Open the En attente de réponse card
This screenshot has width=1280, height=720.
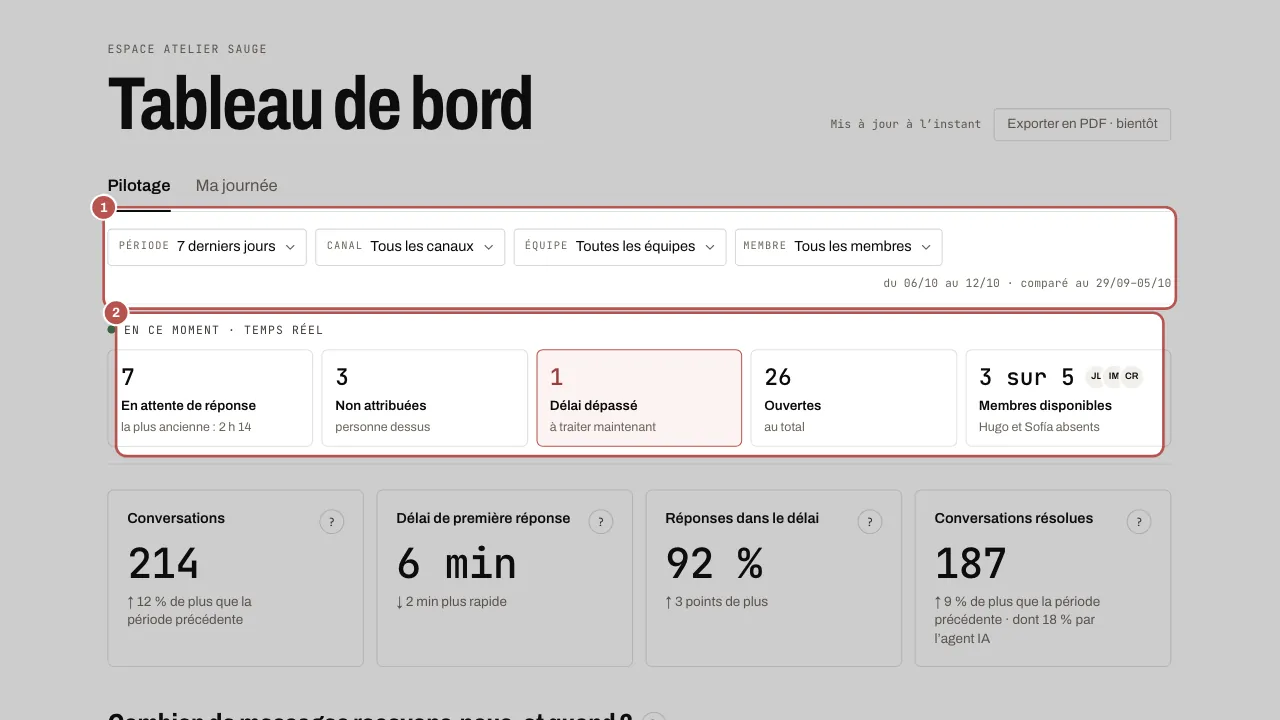pyautogui.click(x=210, y=398)
